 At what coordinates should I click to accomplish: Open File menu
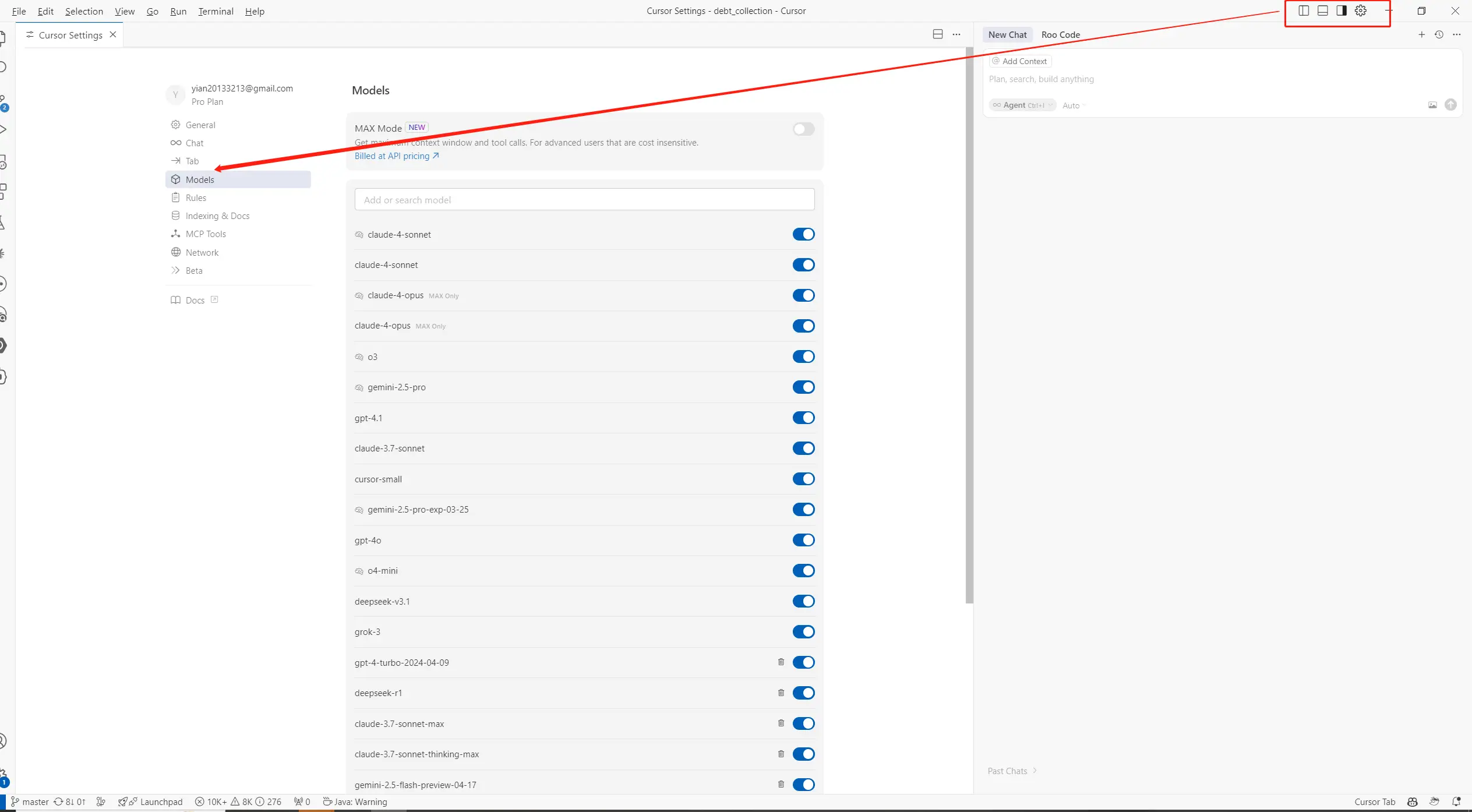19,11
